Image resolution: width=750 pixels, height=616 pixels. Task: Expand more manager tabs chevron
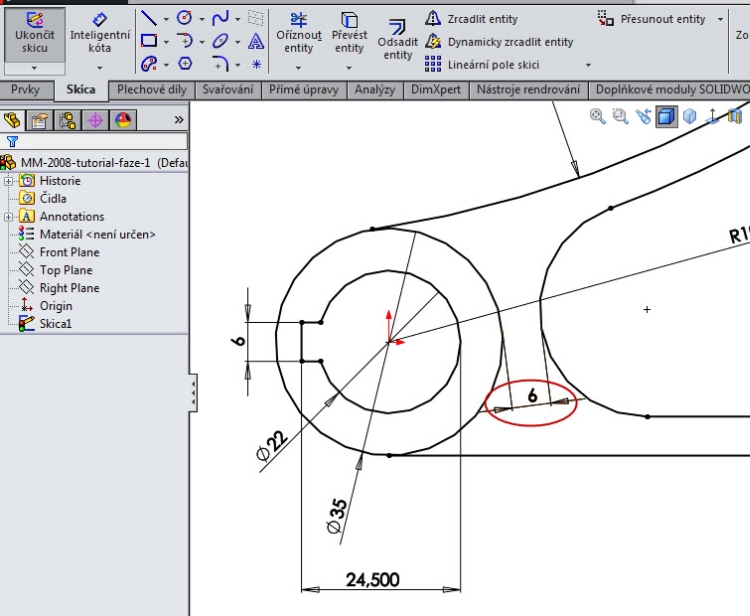click(178, 120)
